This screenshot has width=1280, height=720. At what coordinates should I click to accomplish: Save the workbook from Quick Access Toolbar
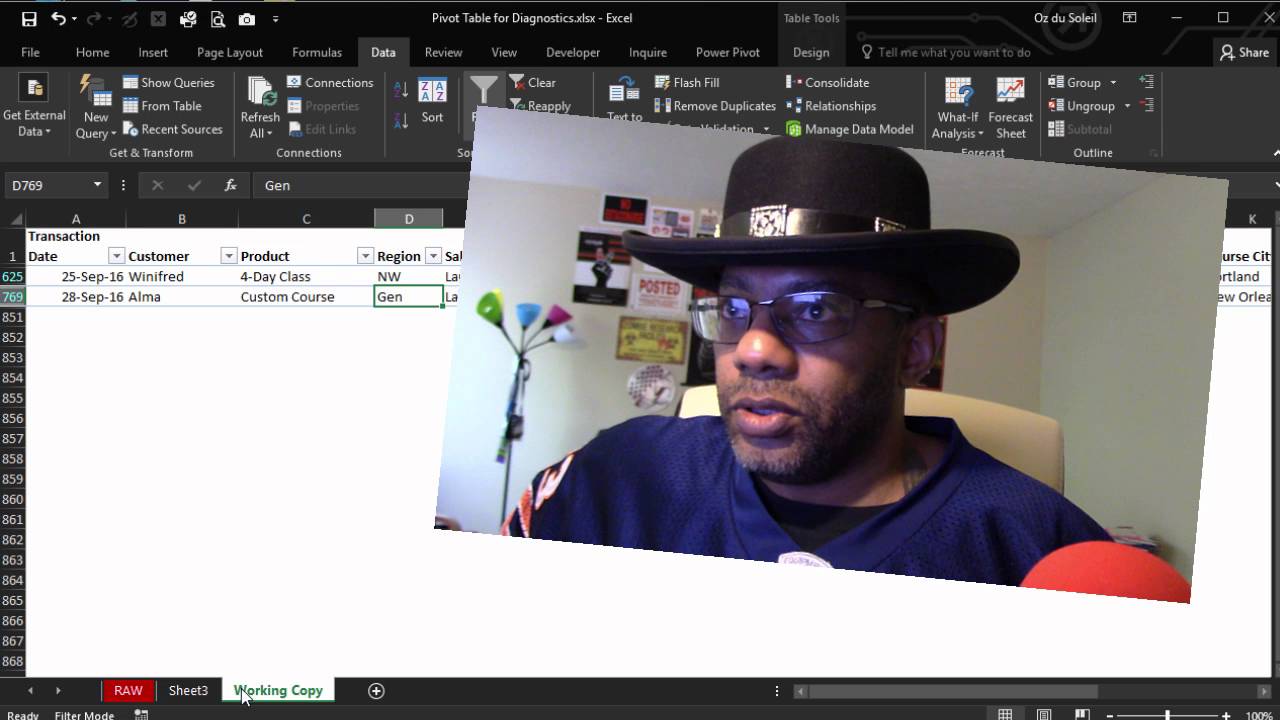[29, 18]
